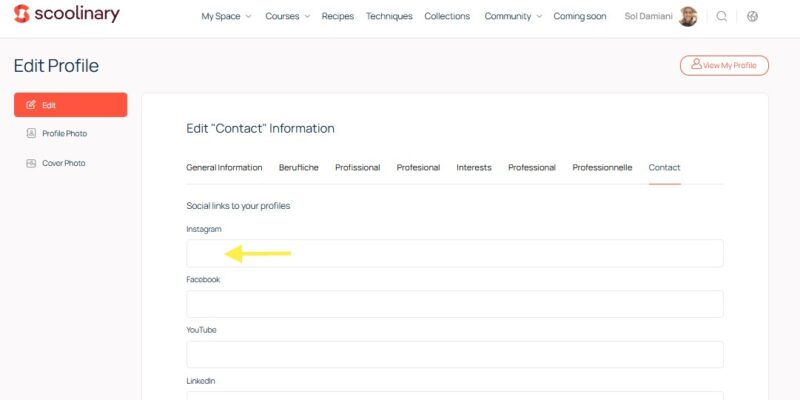800x400 pixels.
Task: Click the Instagram input field
Action: [454, 253]
